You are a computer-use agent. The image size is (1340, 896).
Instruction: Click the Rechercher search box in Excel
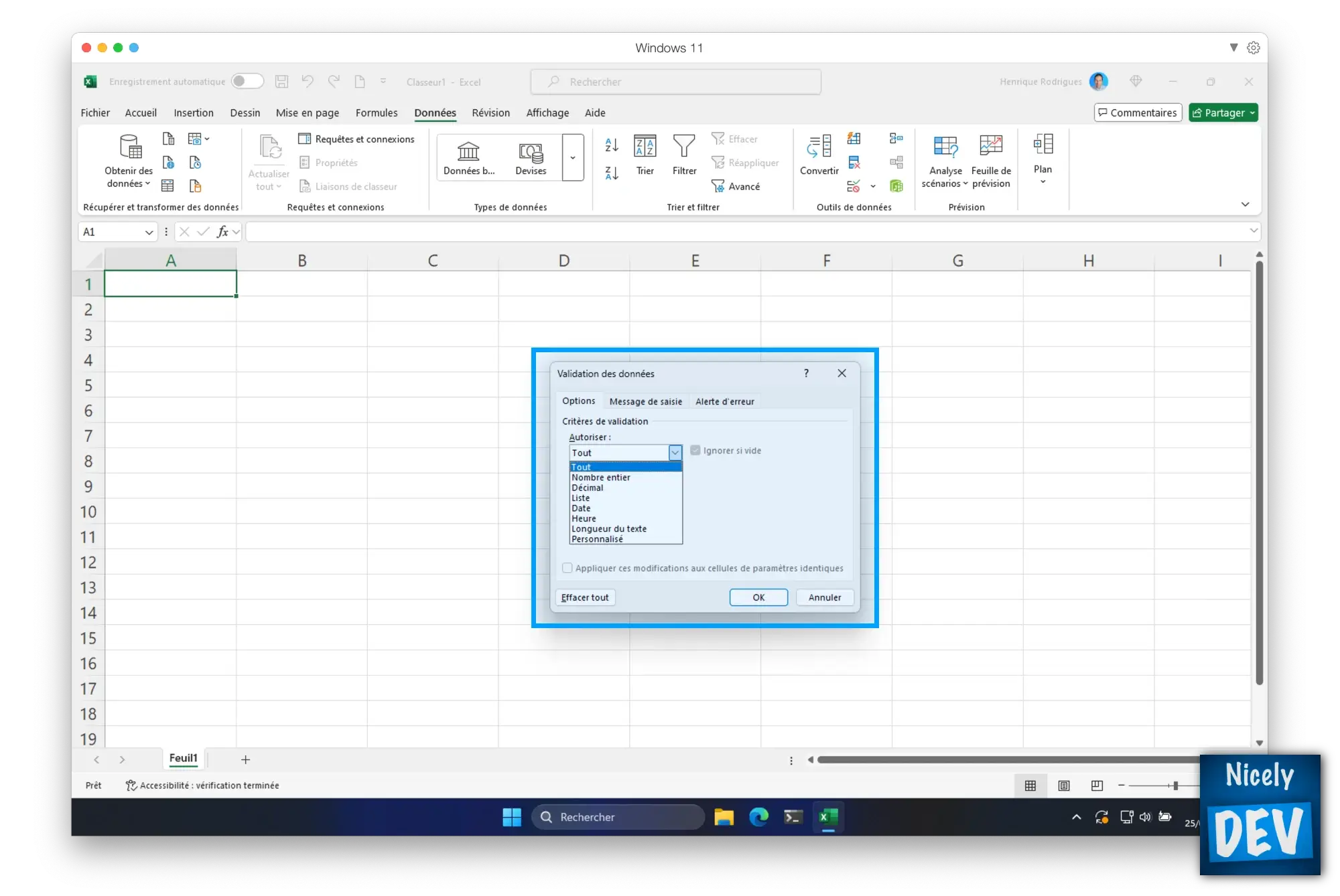(x=675, y=82)
